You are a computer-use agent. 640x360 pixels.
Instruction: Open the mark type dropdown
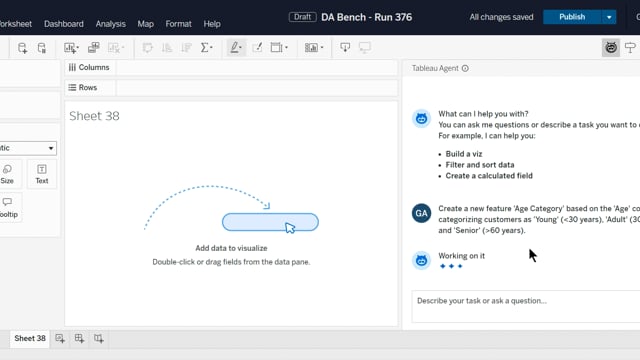28,148
